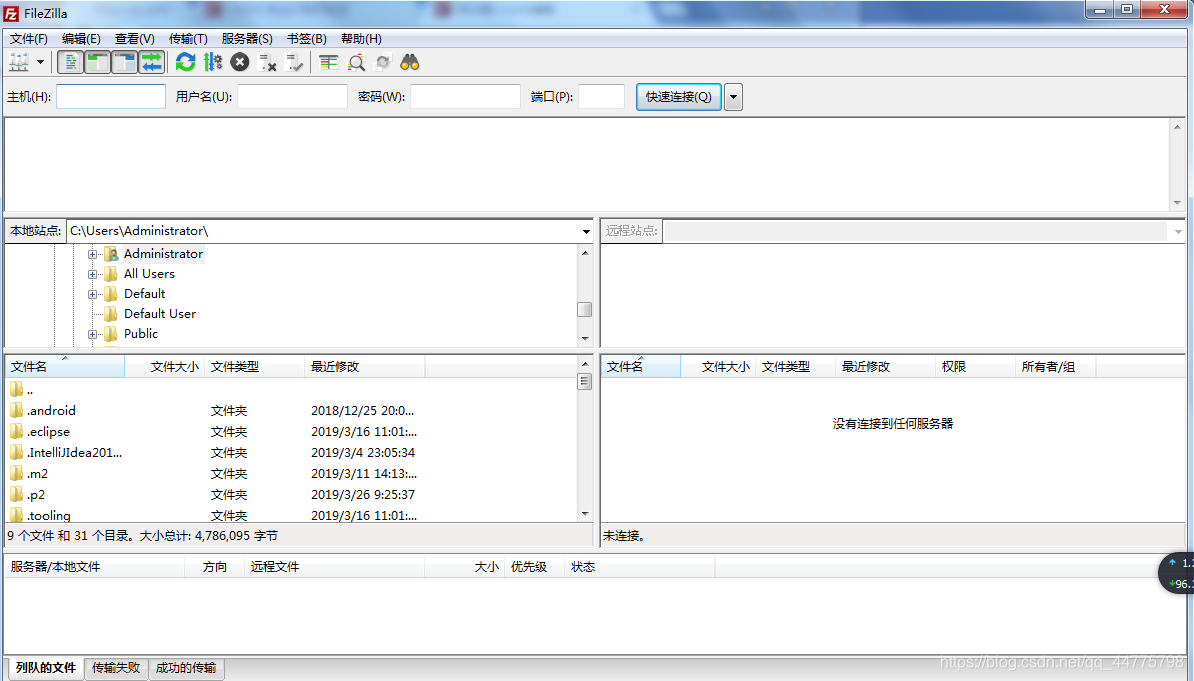
Task: Sort local list by 最近修改 column
Action: click(x=365, y=367)
